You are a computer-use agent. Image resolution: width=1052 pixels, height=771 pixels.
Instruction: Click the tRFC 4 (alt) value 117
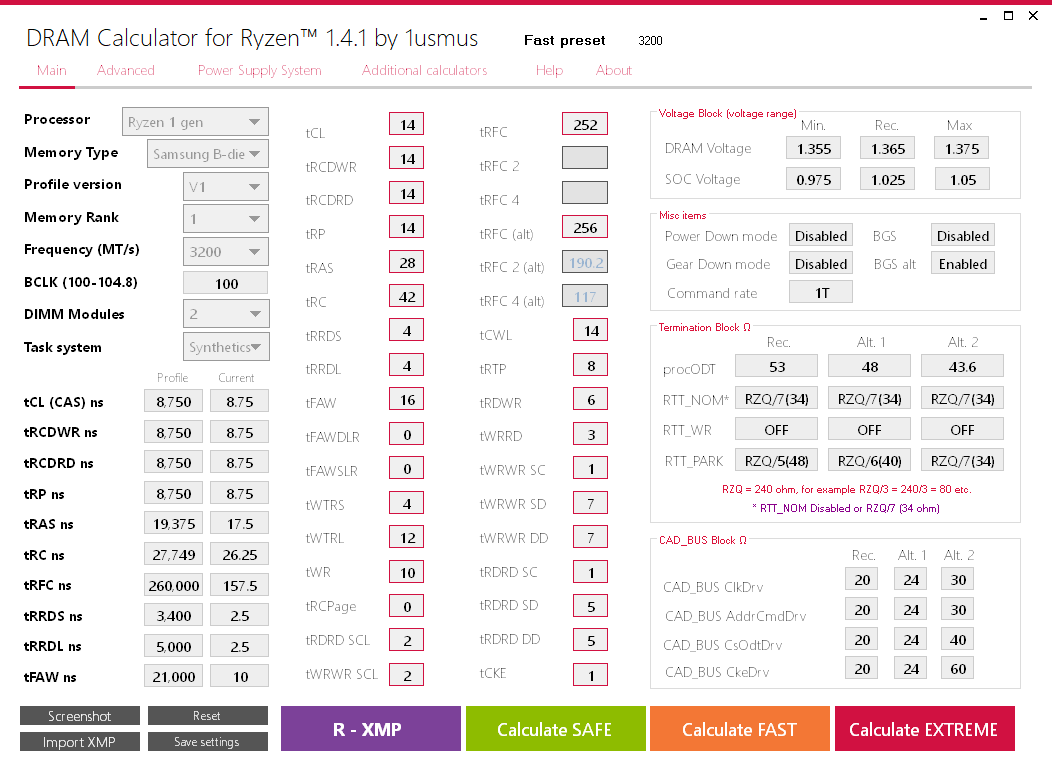pos(585,296)
